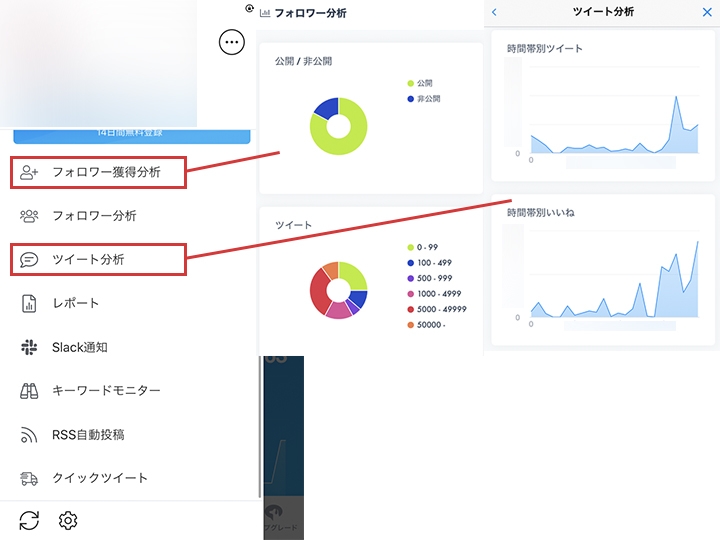Click the レポート document chart icon
The height and width of the screenshot is (540, 720).
coord(30,303)
